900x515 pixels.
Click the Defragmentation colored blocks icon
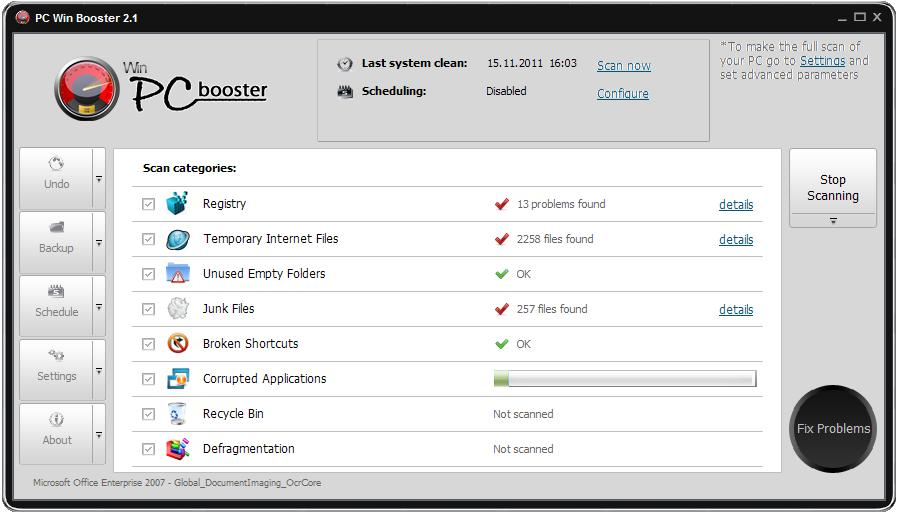coord(177,448)
